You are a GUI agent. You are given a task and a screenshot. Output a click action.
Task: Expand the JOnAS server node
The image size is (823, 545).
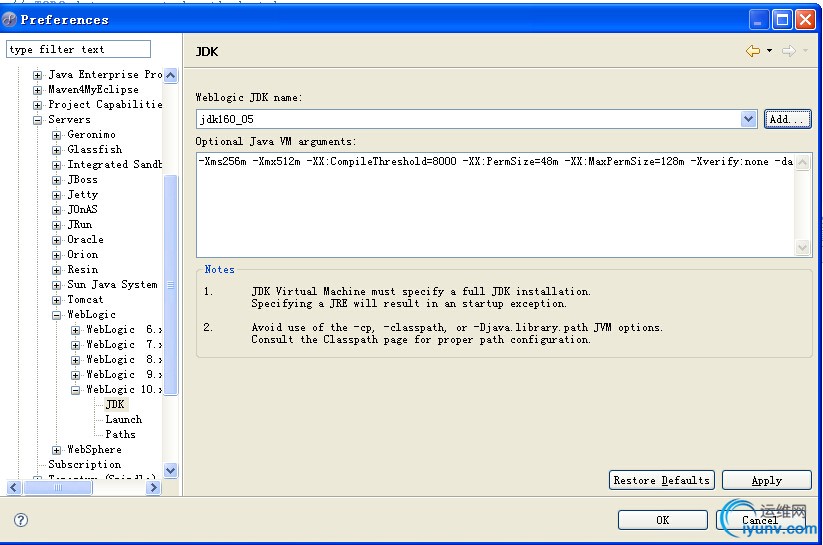(x=56, y=210)
